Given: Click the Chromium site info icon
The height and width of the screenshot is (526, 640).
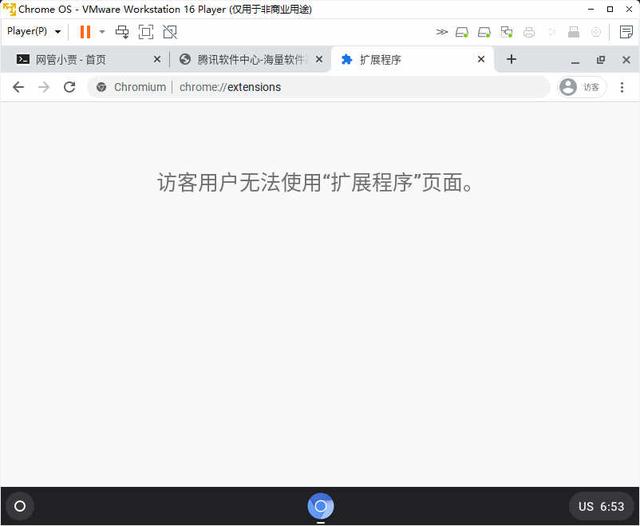Looking at the screenshot, I should coord(102,87).
